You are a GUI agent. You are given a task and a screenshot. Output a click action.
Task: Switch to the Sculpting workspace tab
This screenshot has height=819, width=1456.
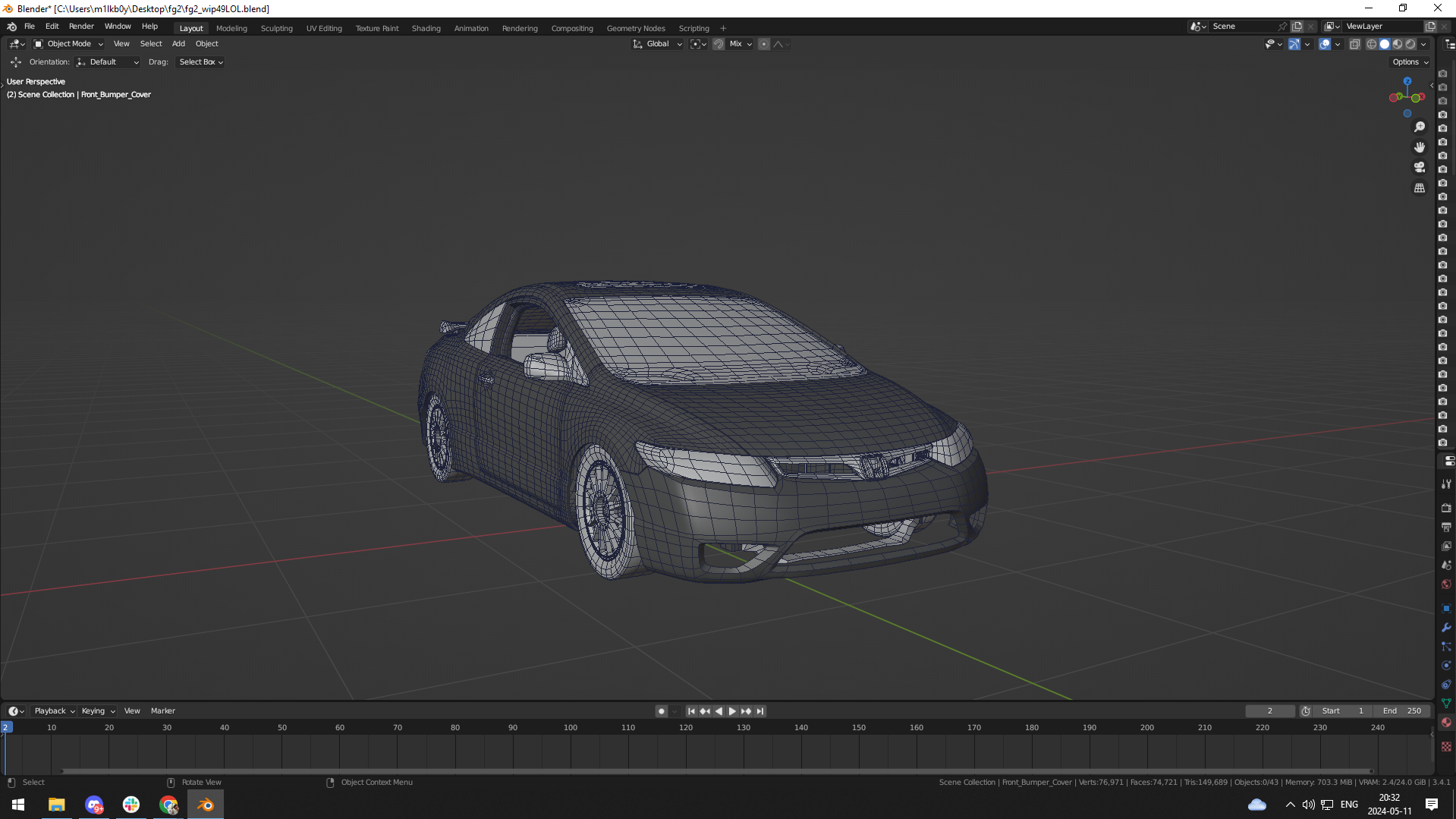276,28
